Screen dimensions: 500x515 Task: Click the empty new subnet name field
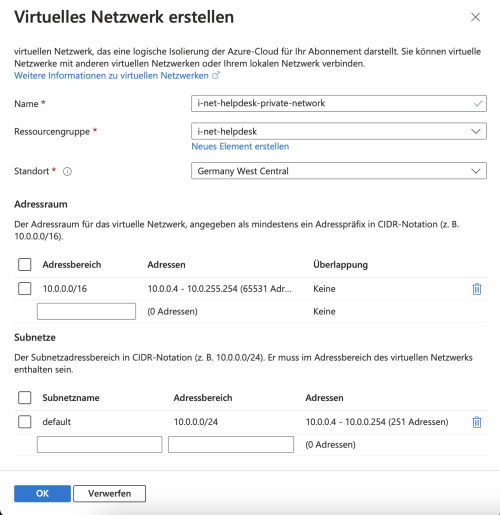click(x=99, y=444)
